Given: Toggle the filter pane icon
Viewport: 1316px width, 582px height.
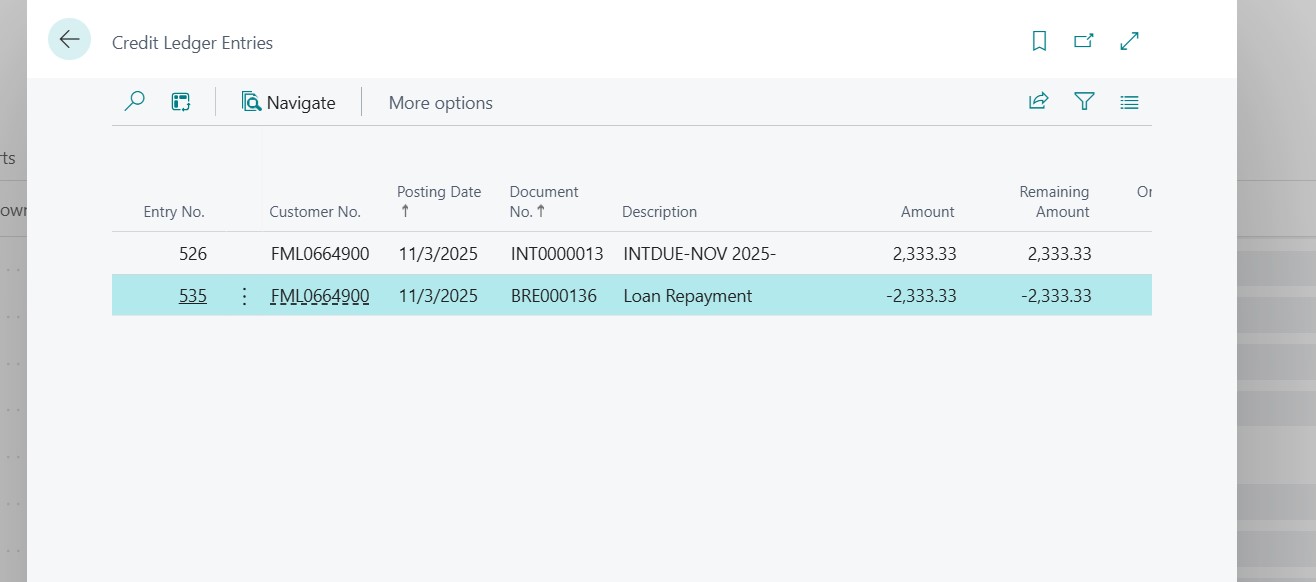Looking at the screenshot, I should coord(1084,102).
